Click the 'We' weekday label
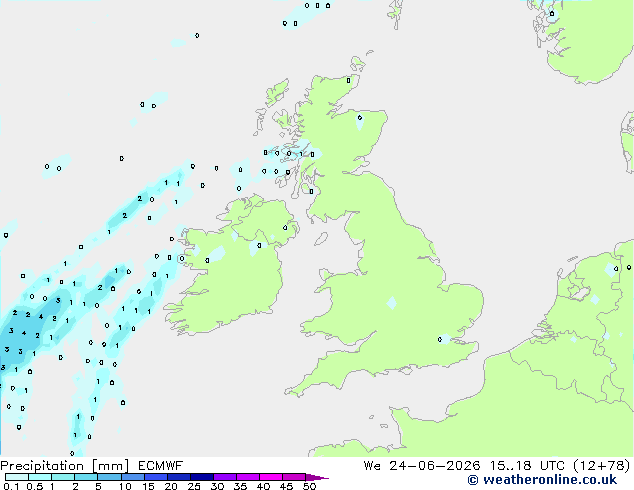Viewport: 634px width, 490px height. pyautogui.click(x=372, y=466)
